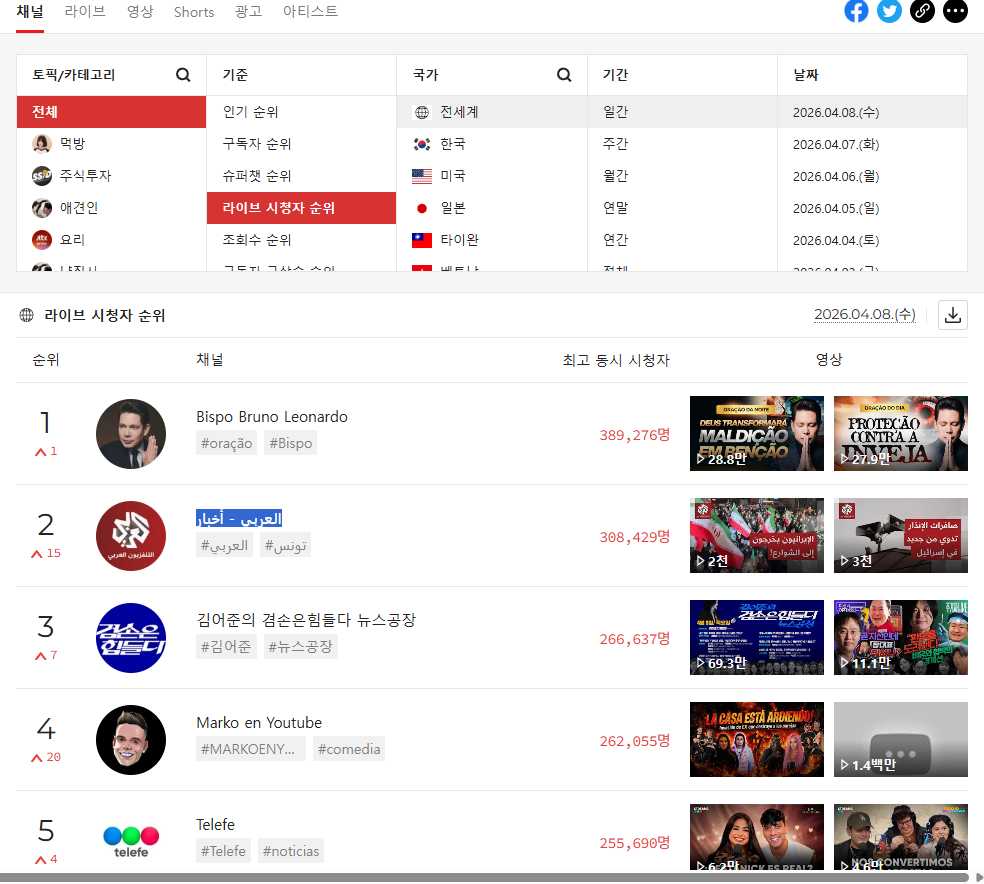Screen dimensions: 984x884
Task: Click the #Bispo tag
Action: (291, 443)
